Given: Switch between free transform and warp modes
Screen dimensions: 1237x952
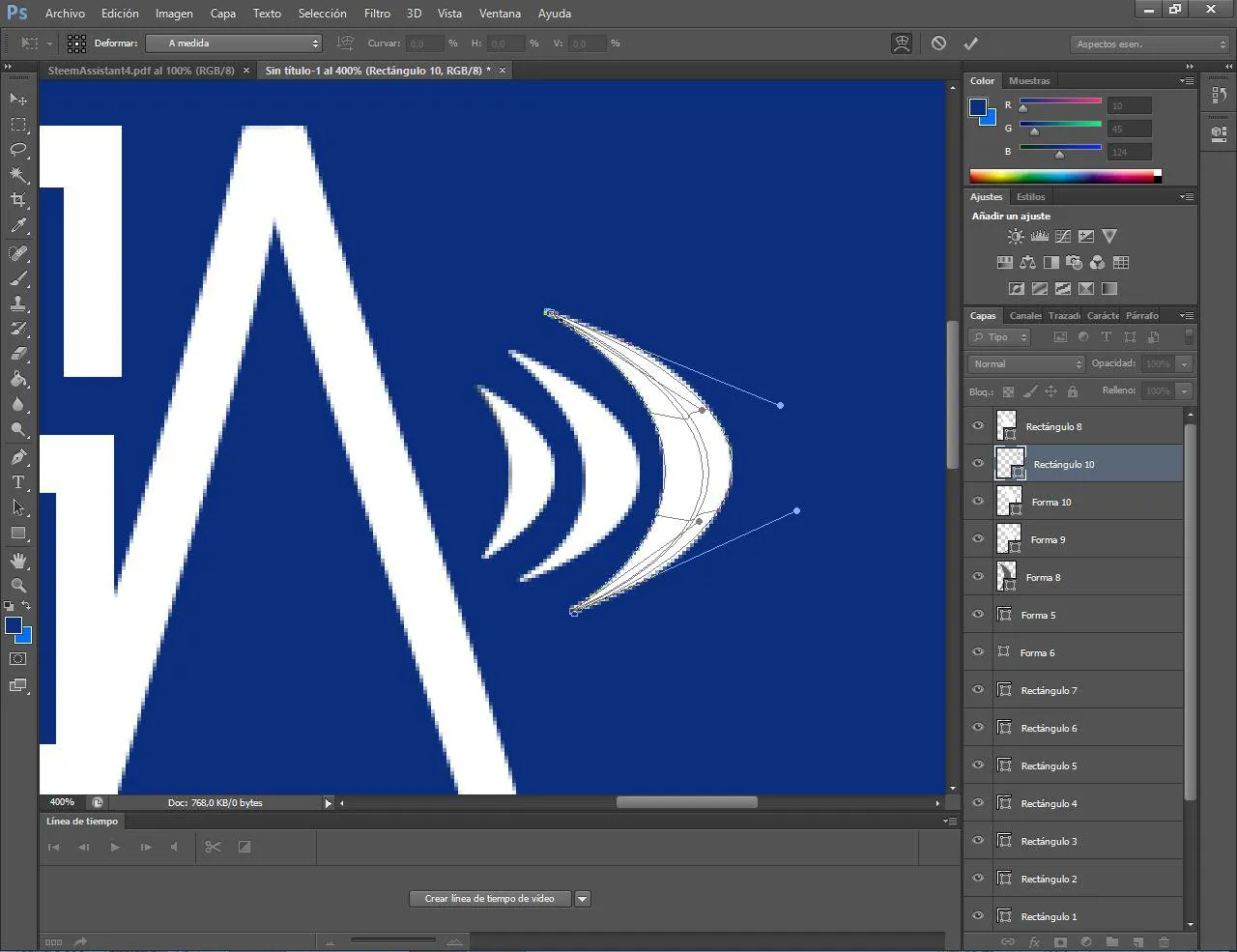Looking at the screenshot, I should coord(901,43).
